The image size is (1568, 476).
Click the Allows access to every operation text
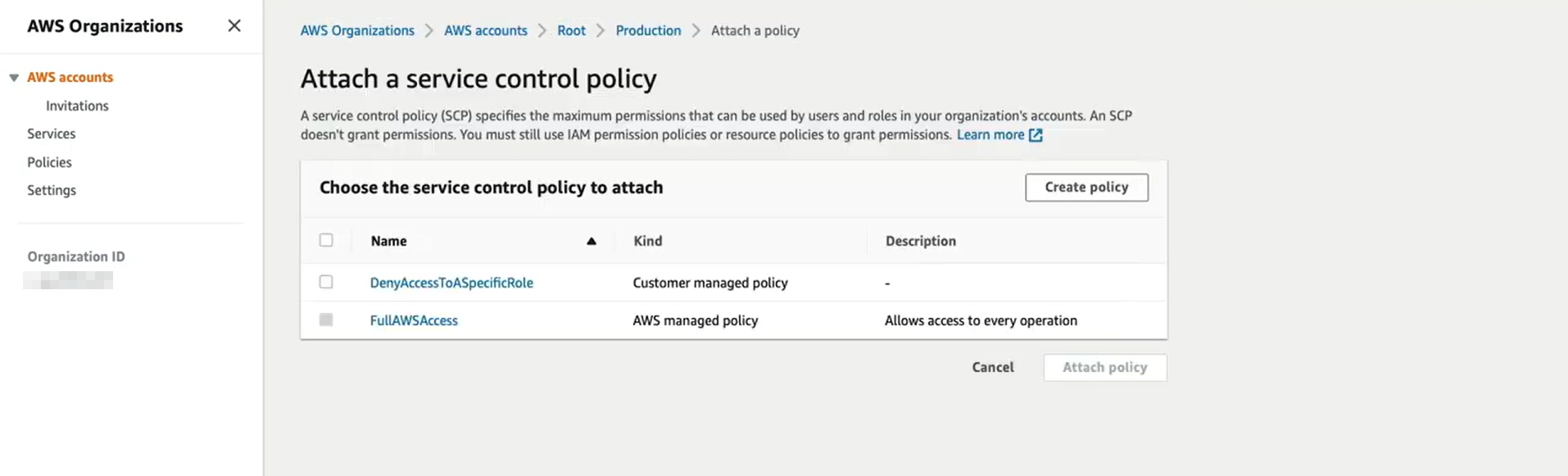pyautogui.click(x=981, y=320)
